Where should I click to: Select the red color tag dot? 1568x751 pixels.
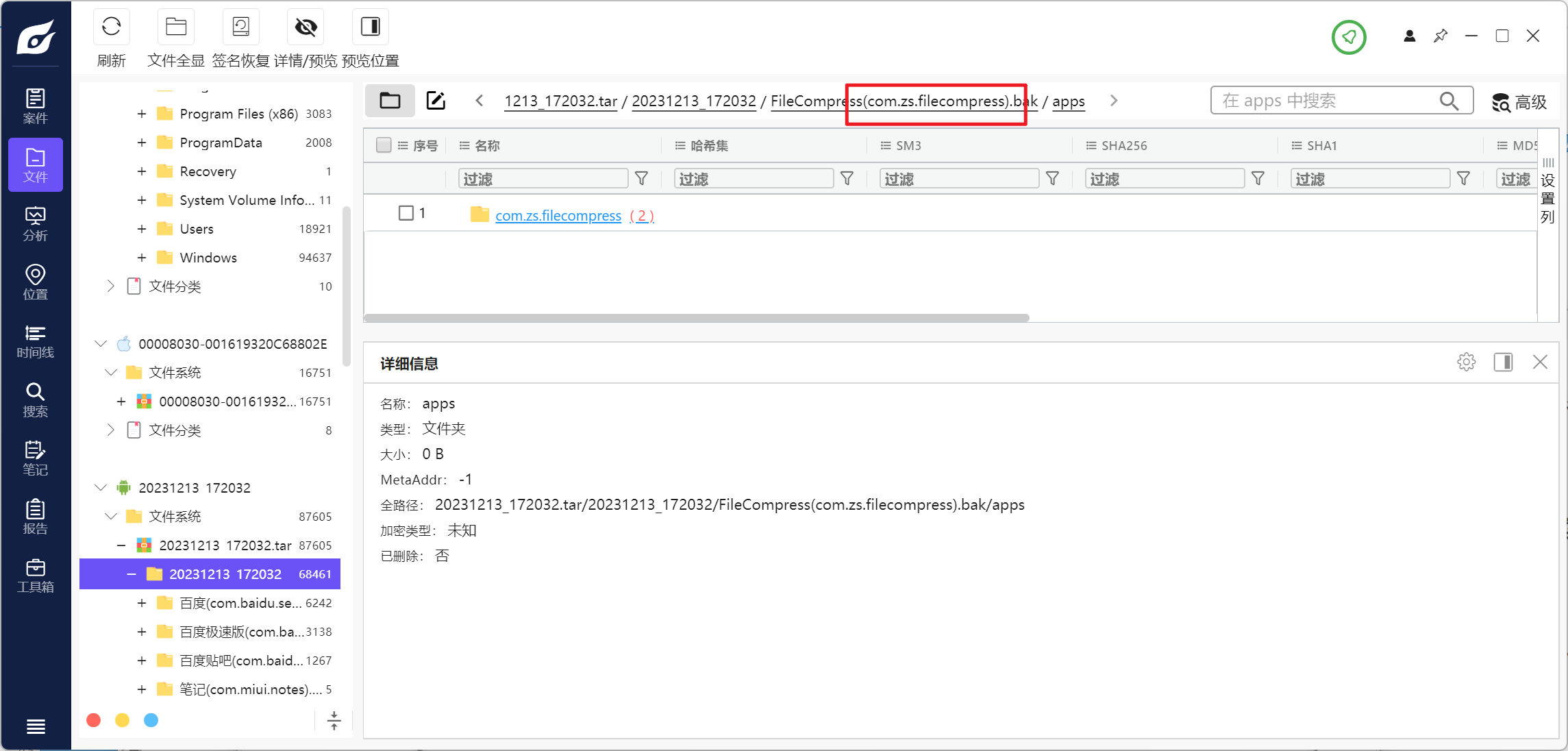click(x=94, y=720)
